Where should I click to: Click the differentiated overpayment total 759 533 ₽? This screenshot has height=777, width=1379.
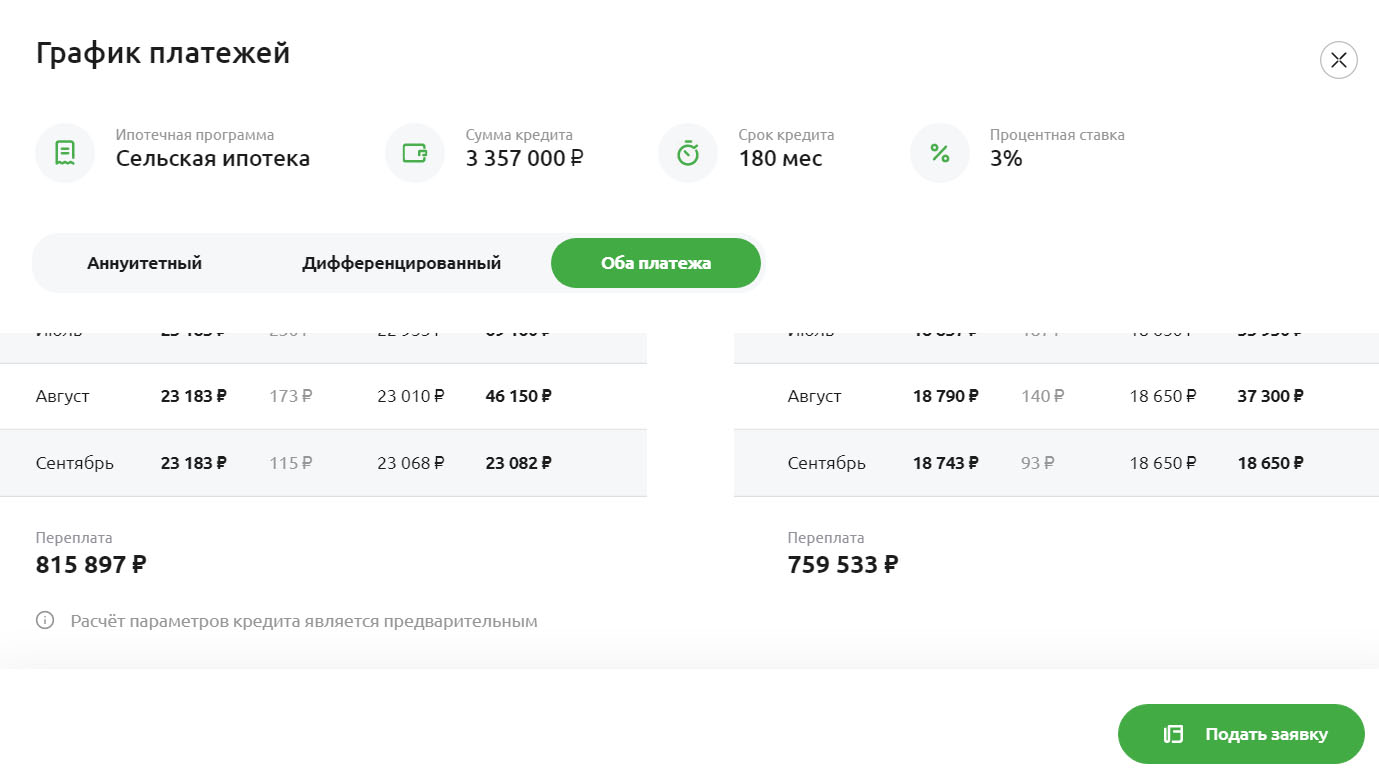coord(843,564)
